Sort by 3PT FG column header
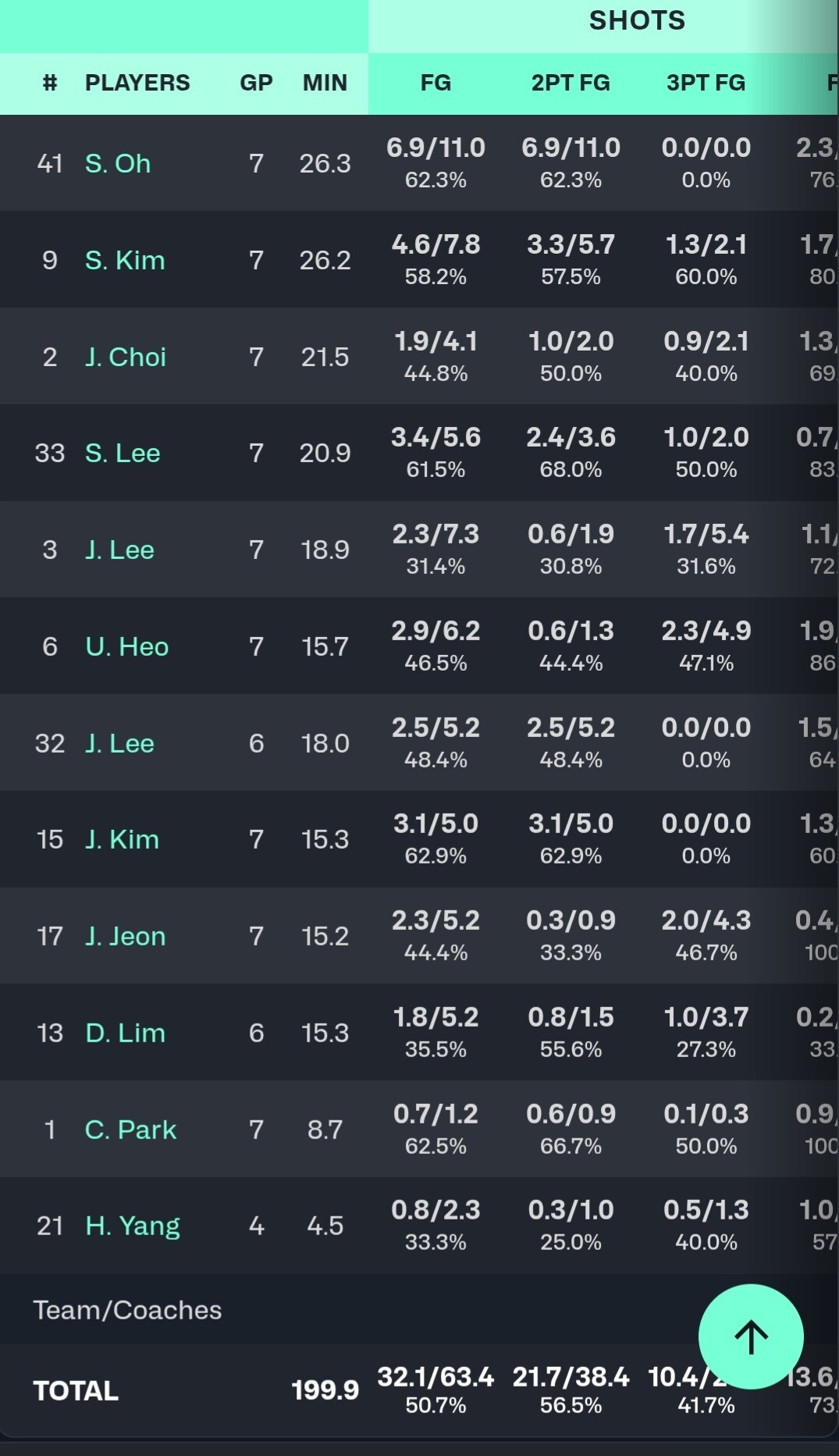This screenshot has width=839, height=1456. click(706, 83)
